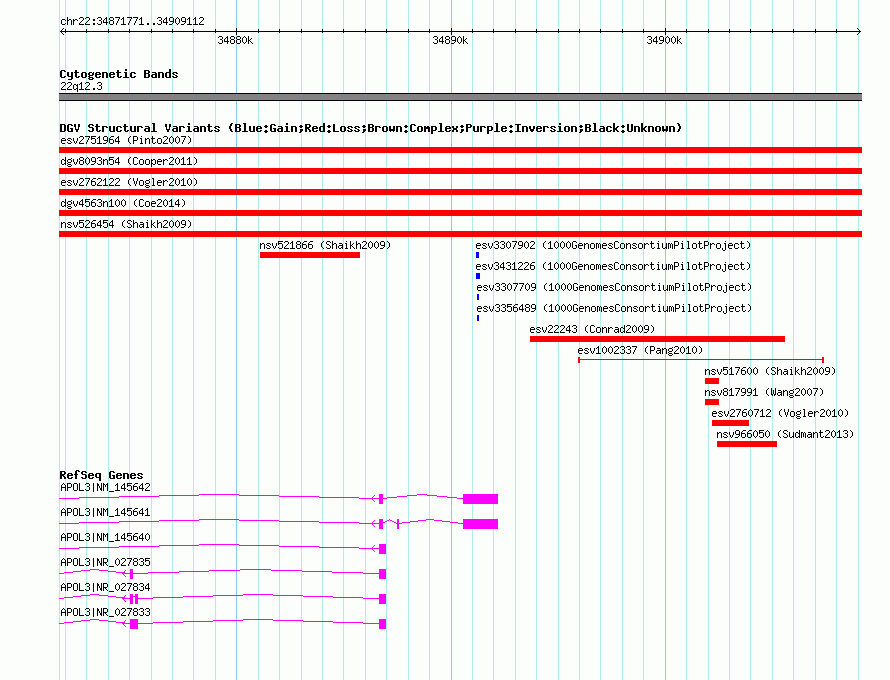Select right exon block of APOL3|NR_027834
The width and height of the screenshot is (890, 680).
(383, 599)
